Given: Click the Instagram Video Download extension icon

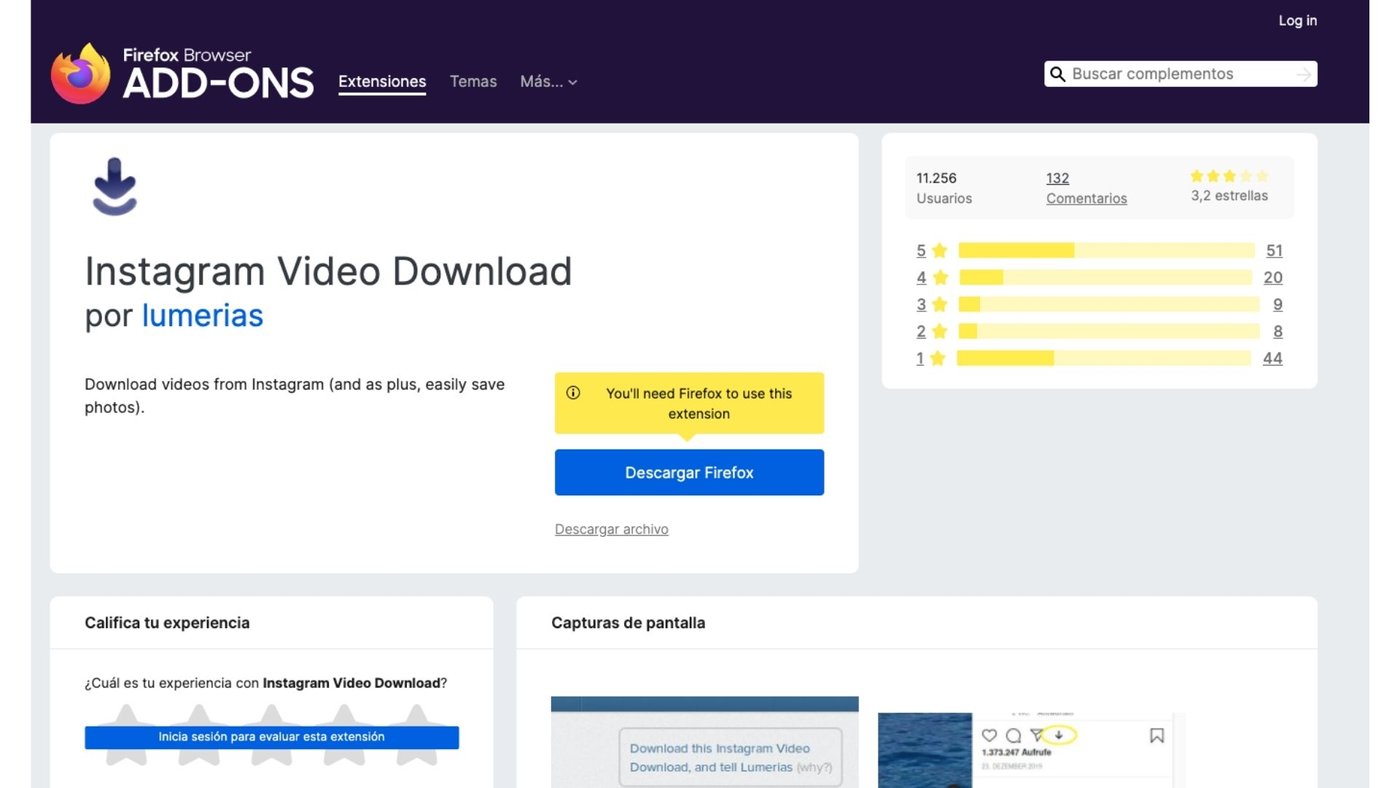Looking at the screenshot, I should click(115, 187).
